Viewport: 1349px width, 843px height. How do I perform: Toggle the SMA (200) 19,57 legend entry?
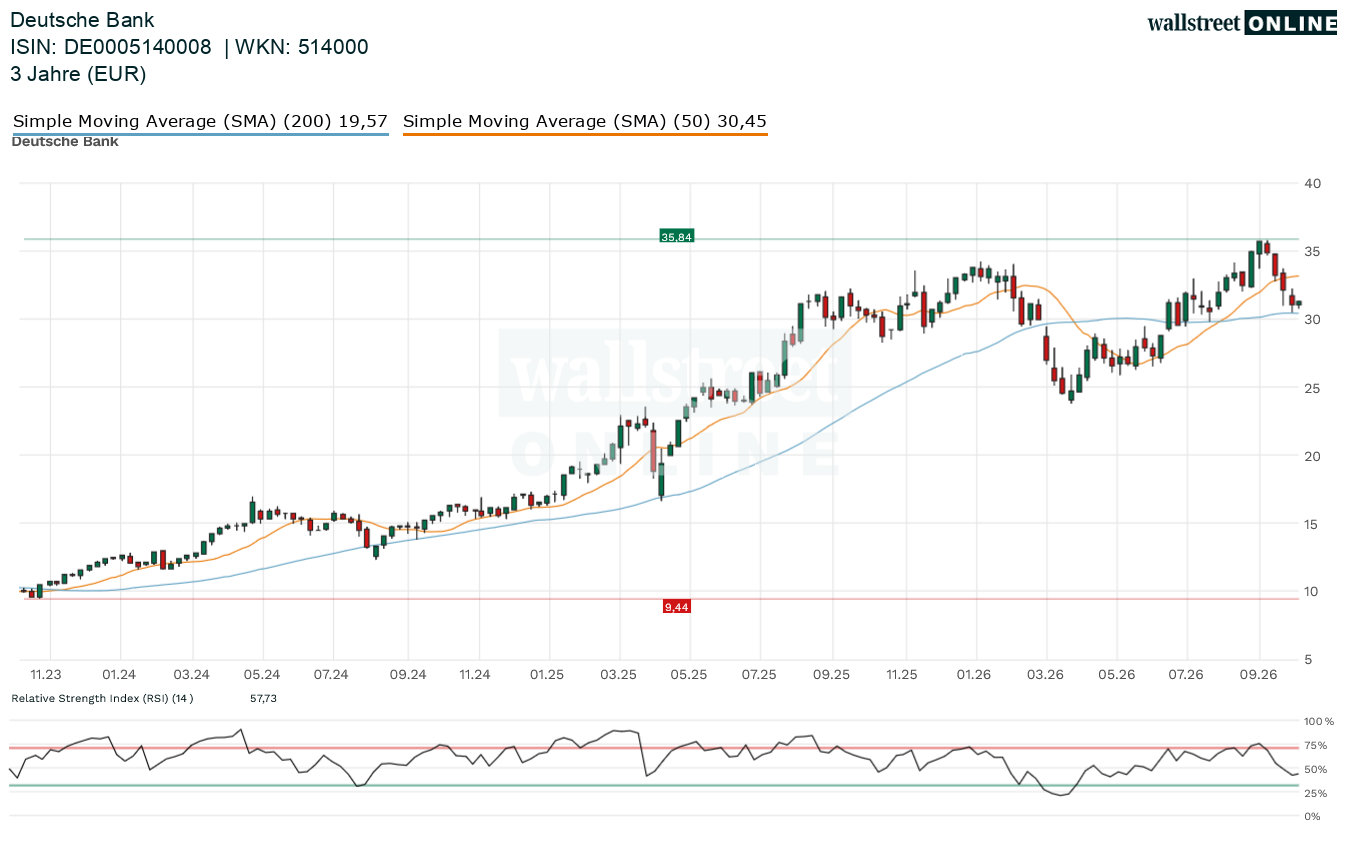[200, 122]
